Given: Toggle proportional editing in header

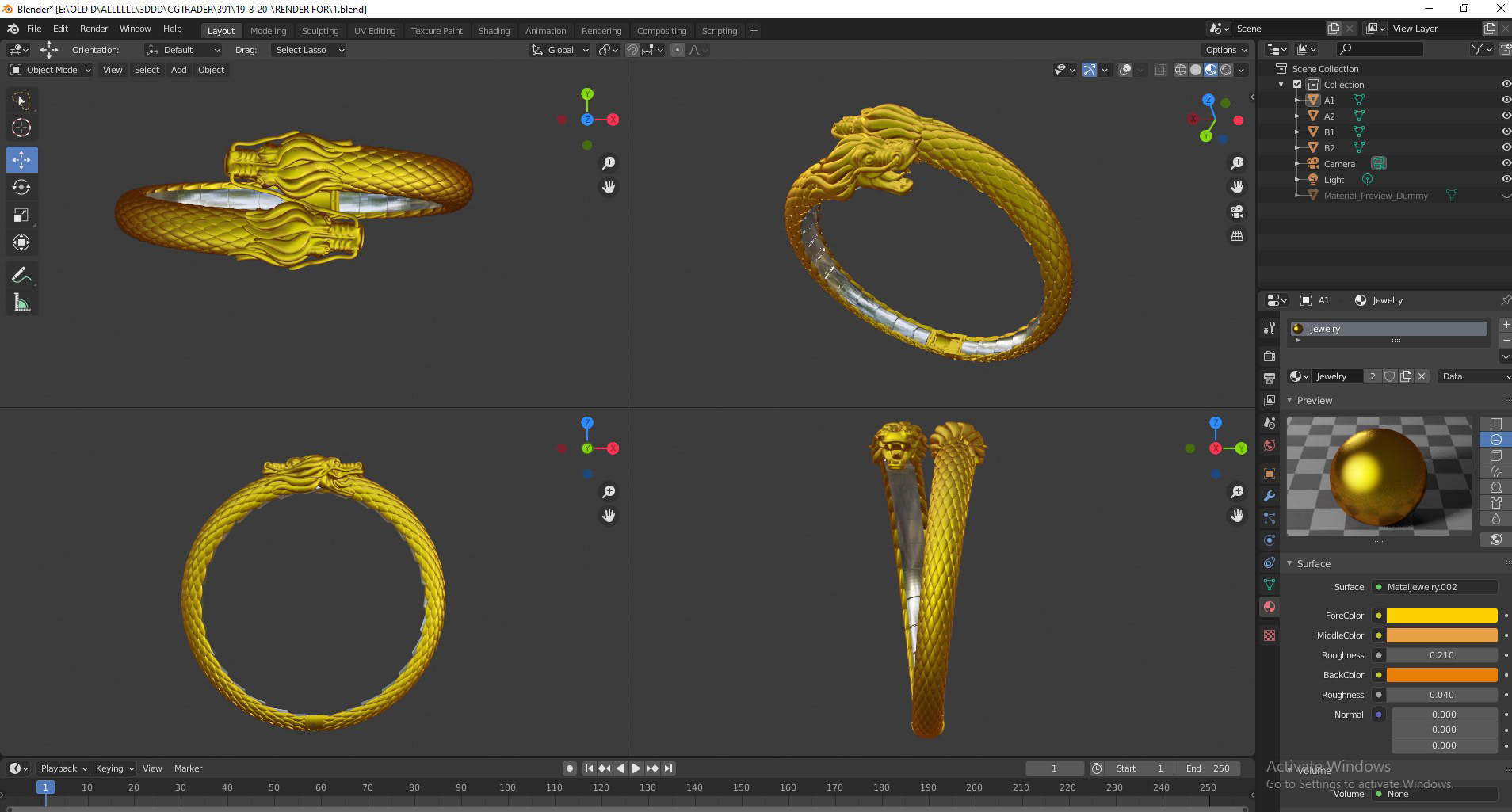Looking at the screenshot, I should pyautogui.click(x=677, y=50).
